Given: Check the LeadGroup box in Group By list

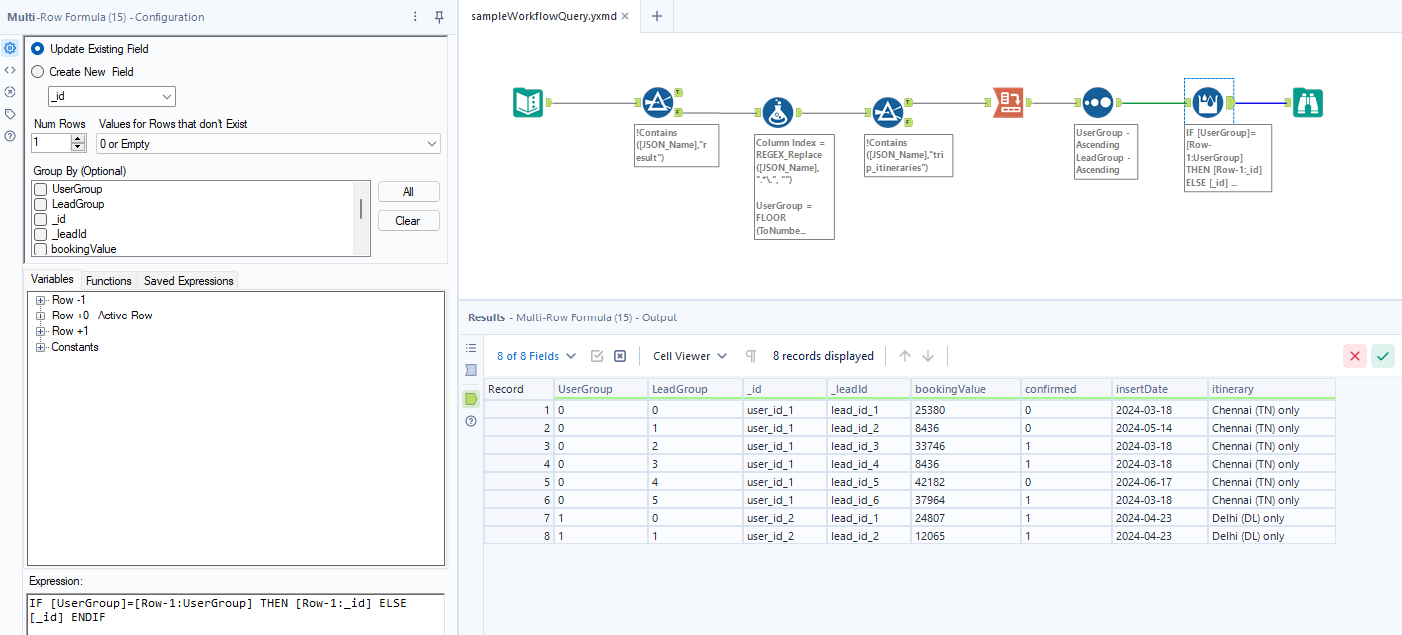Looking at the screenshot, I should click(x=41, y=204).
